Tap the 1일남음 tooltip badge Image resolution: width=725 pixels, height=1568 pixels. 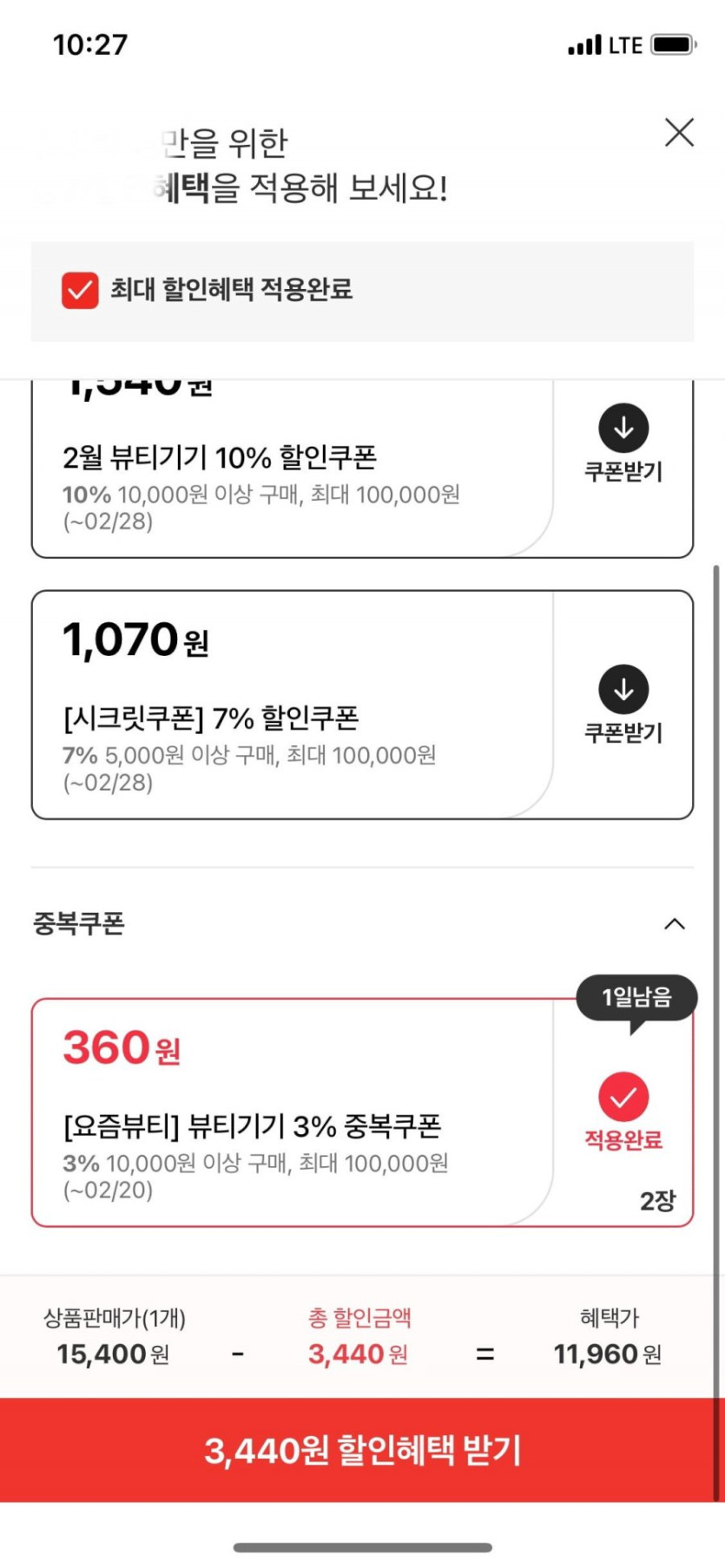(636, 997)
